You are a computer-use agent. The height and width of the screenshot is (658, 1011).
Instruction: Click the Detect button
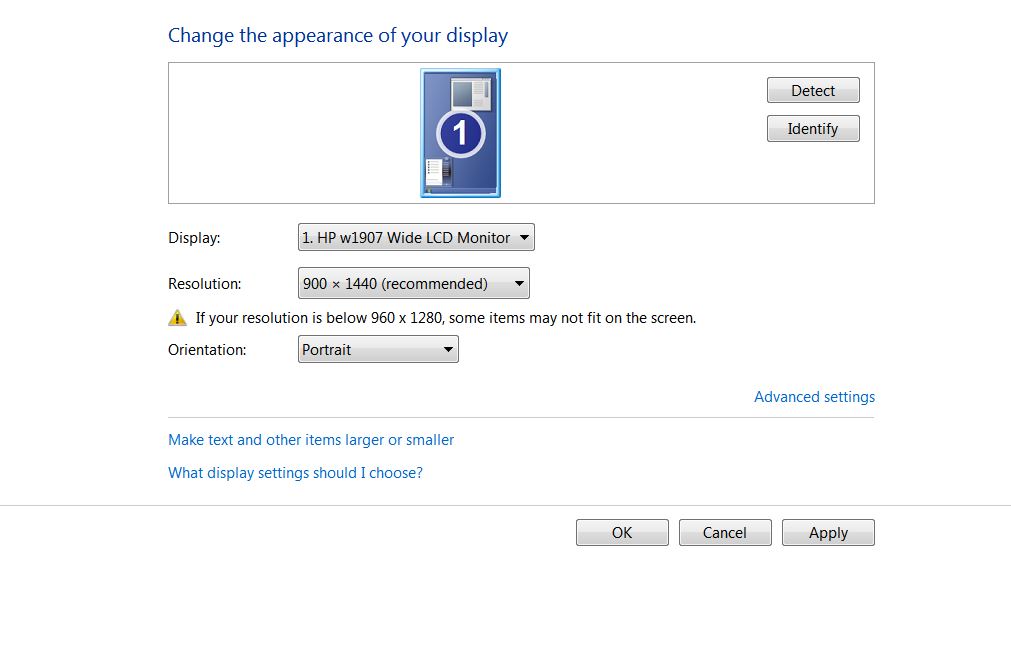click(x=813, y=90)
